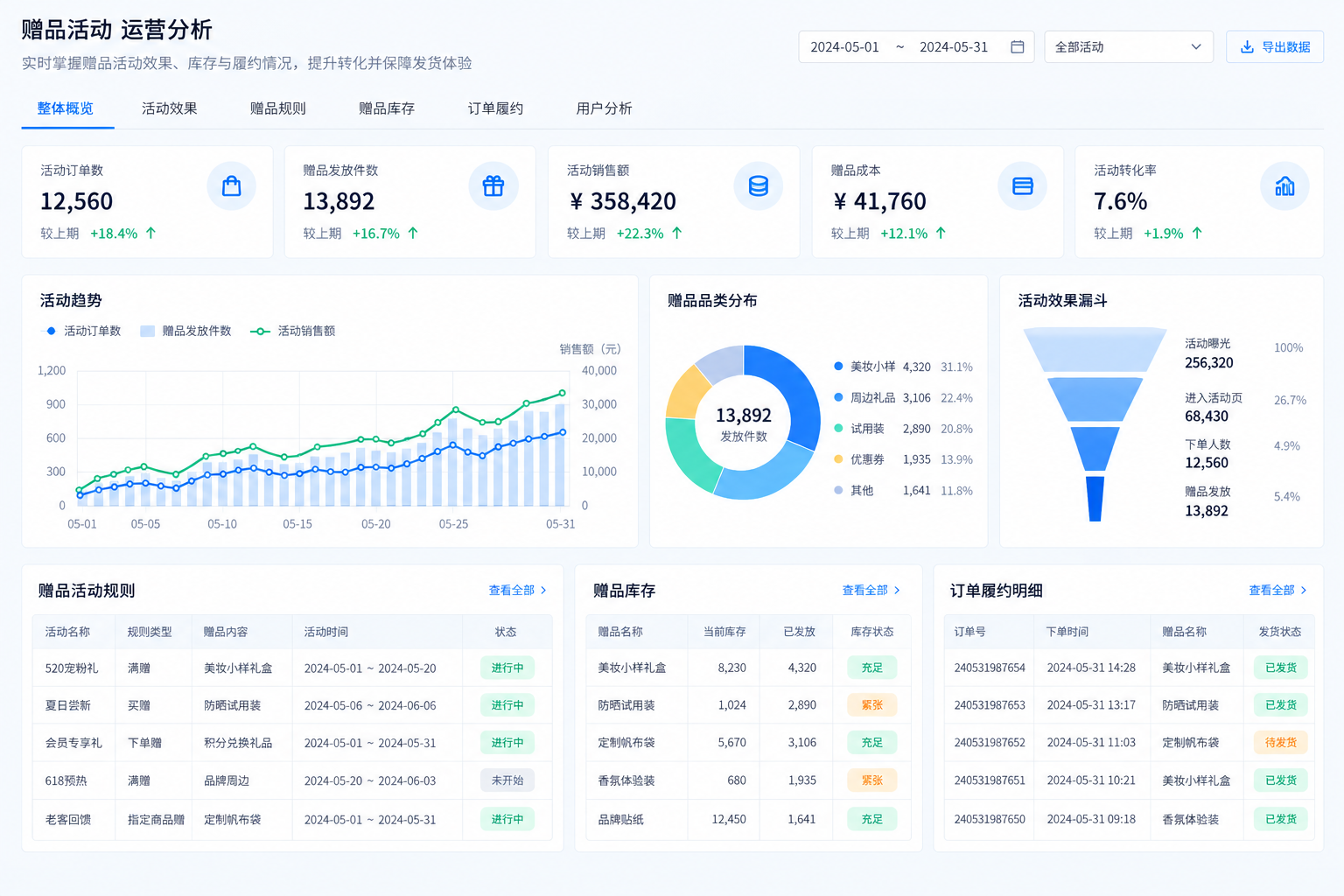This screenshot has height=896, width=1344.
Task: Open 查看全部 link in 赠品库存 panel
Action: pos(871,591)
